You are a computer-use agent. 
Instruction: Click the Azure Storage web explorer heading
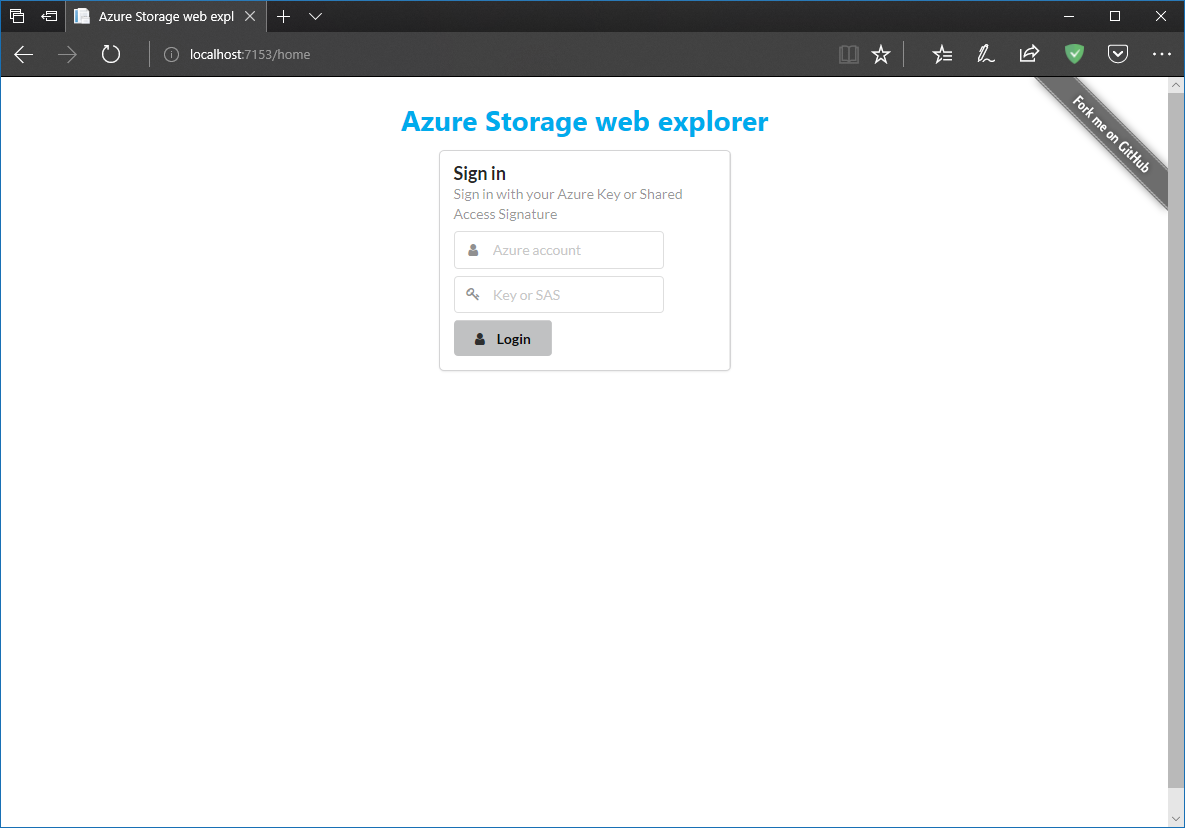[x=584, y=122]
